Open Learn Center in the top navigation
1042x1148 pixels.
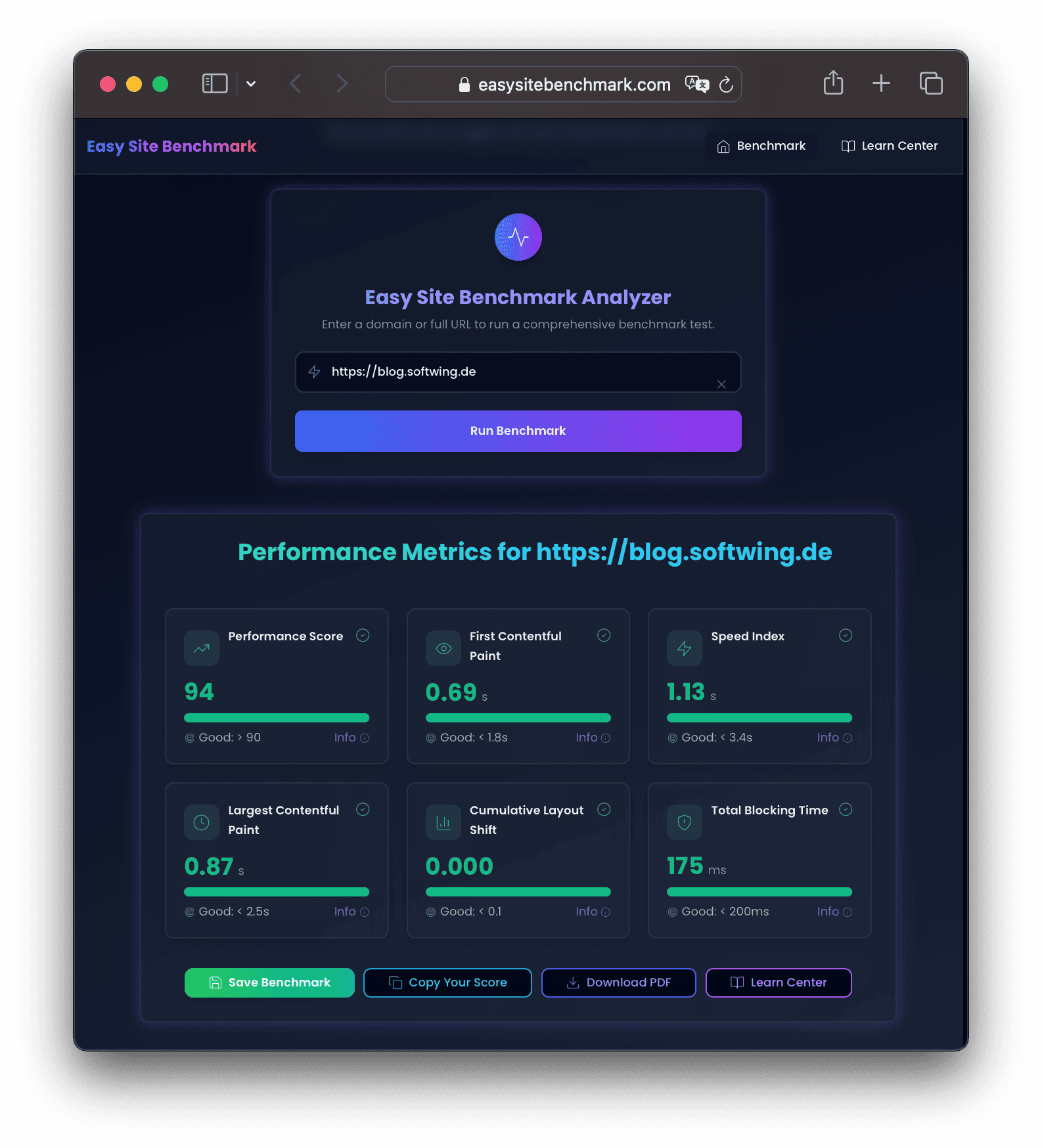890,146
